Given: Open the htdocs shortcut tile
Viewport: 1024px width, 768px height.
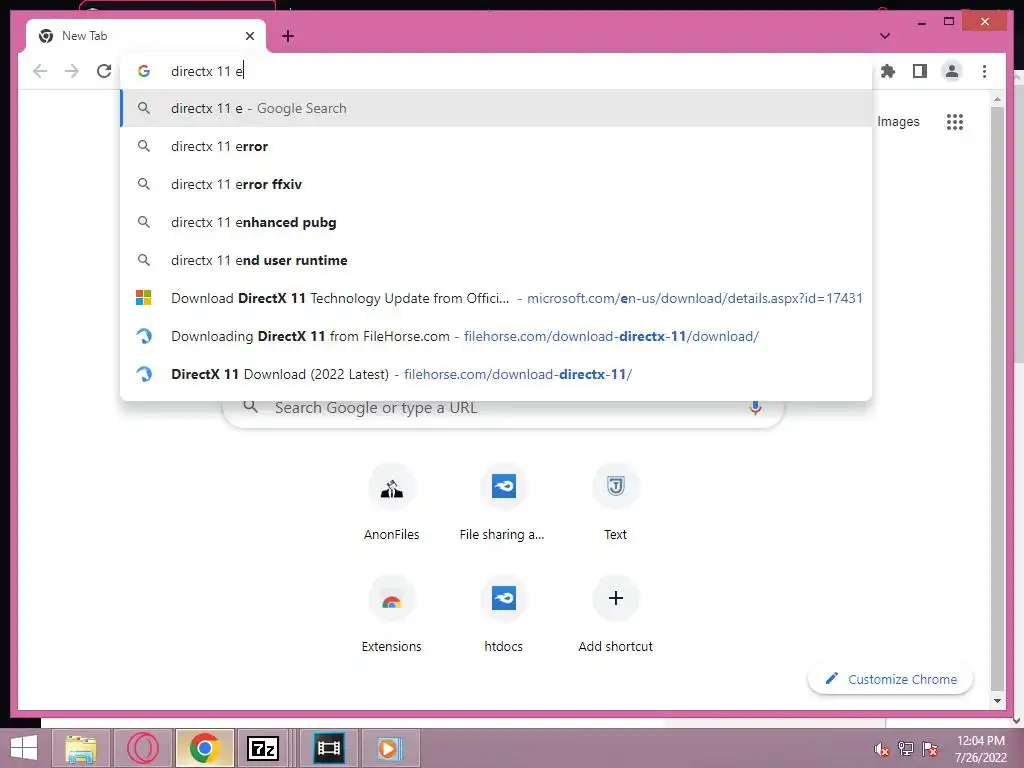Looking at the screenshot, I should 503,615.
